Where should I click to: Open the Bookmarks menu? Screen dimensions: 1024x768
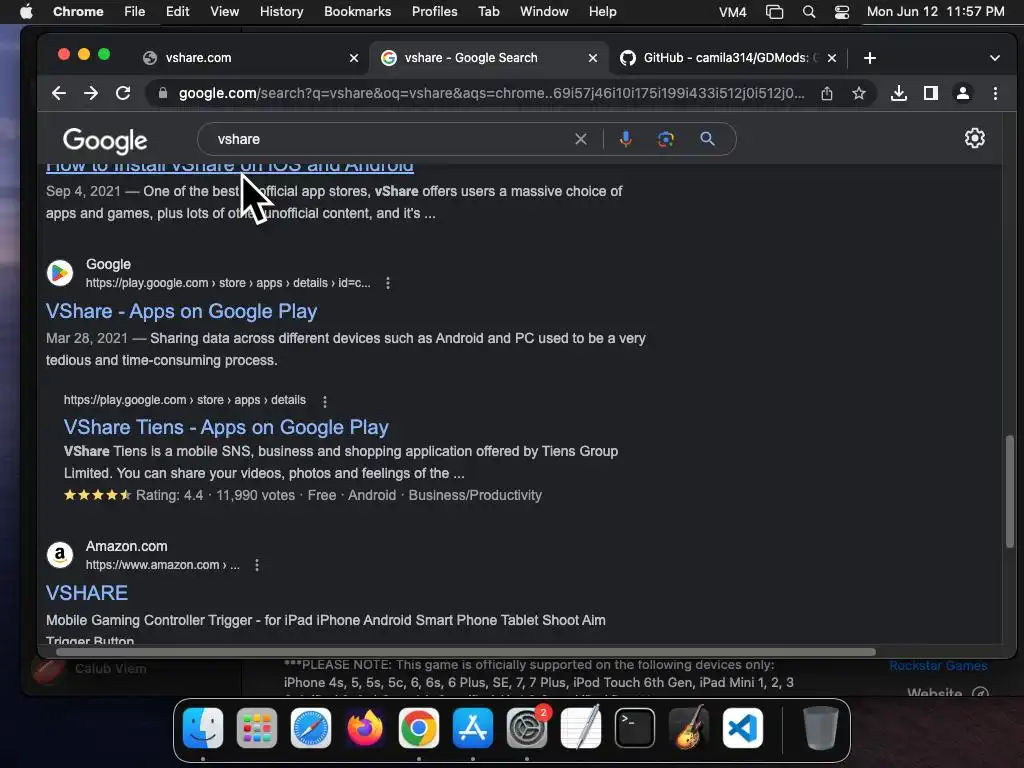(x=357, y=12)
